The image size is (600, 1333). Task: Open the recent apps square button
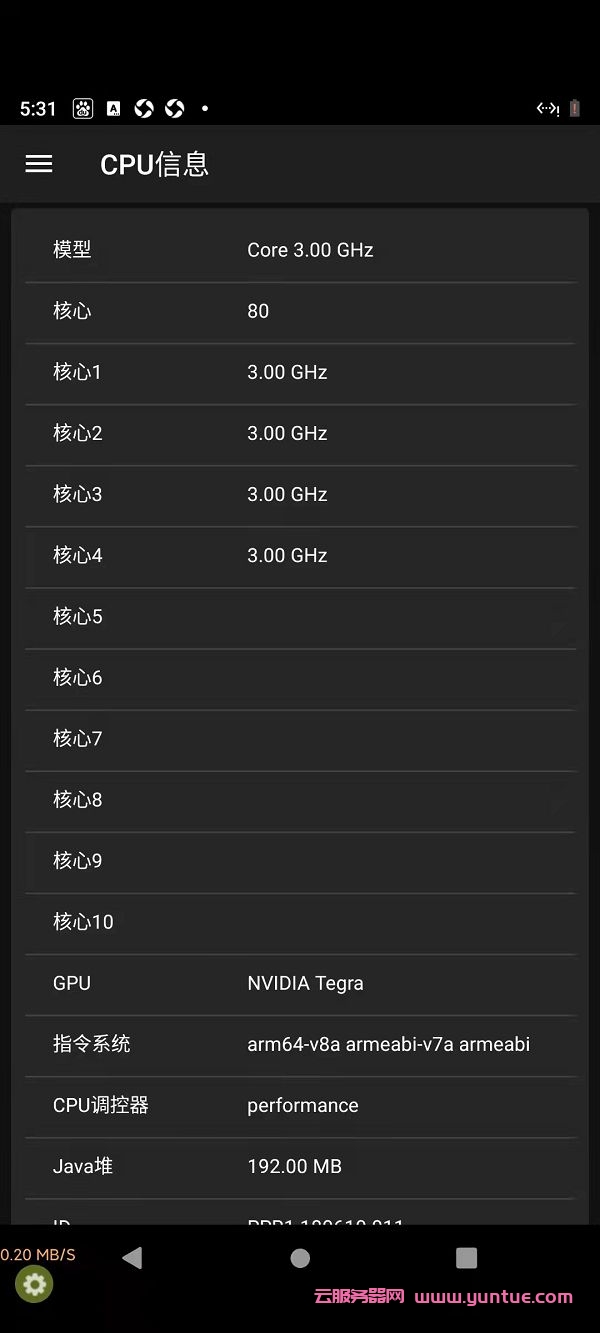pyautogui.click(x=466, y=1258)
